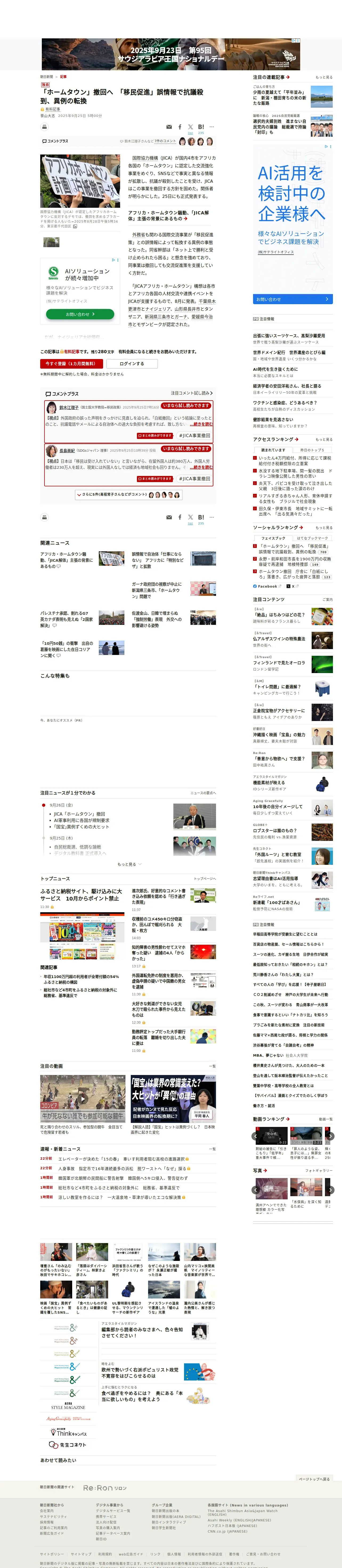The image size is (342, 1568).
Task: Open もっと見る for ソーシャルランキング
Action: pos(324,528)
